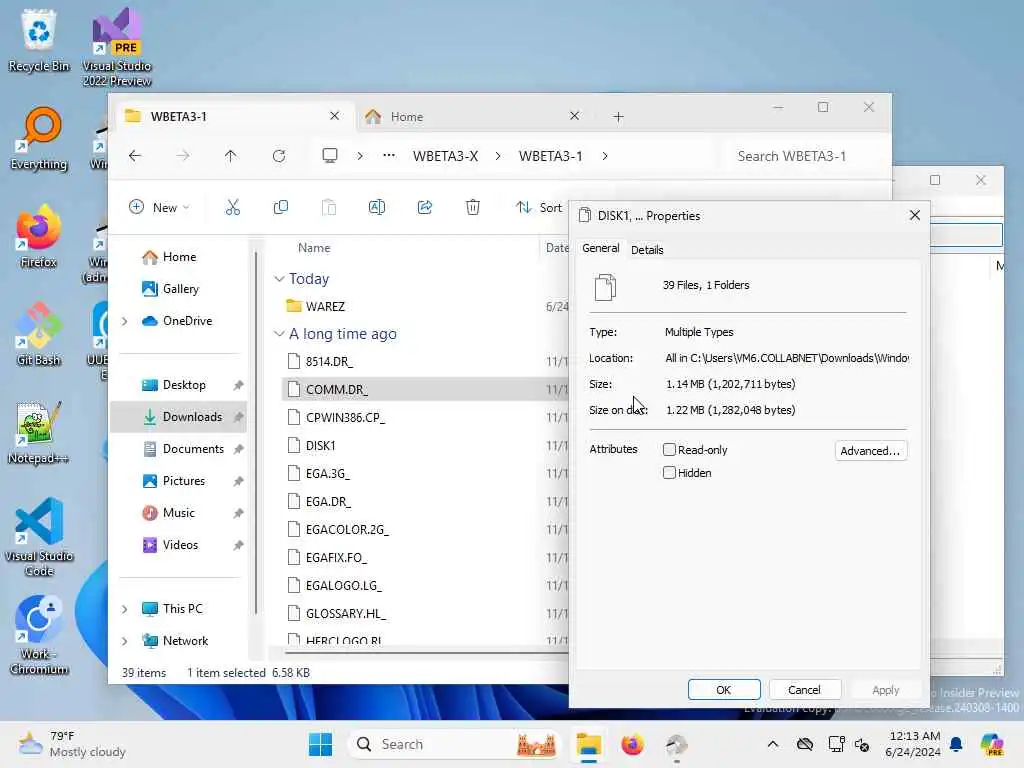
Task: Select Gallery in the navigation pane
Action: 179,289
